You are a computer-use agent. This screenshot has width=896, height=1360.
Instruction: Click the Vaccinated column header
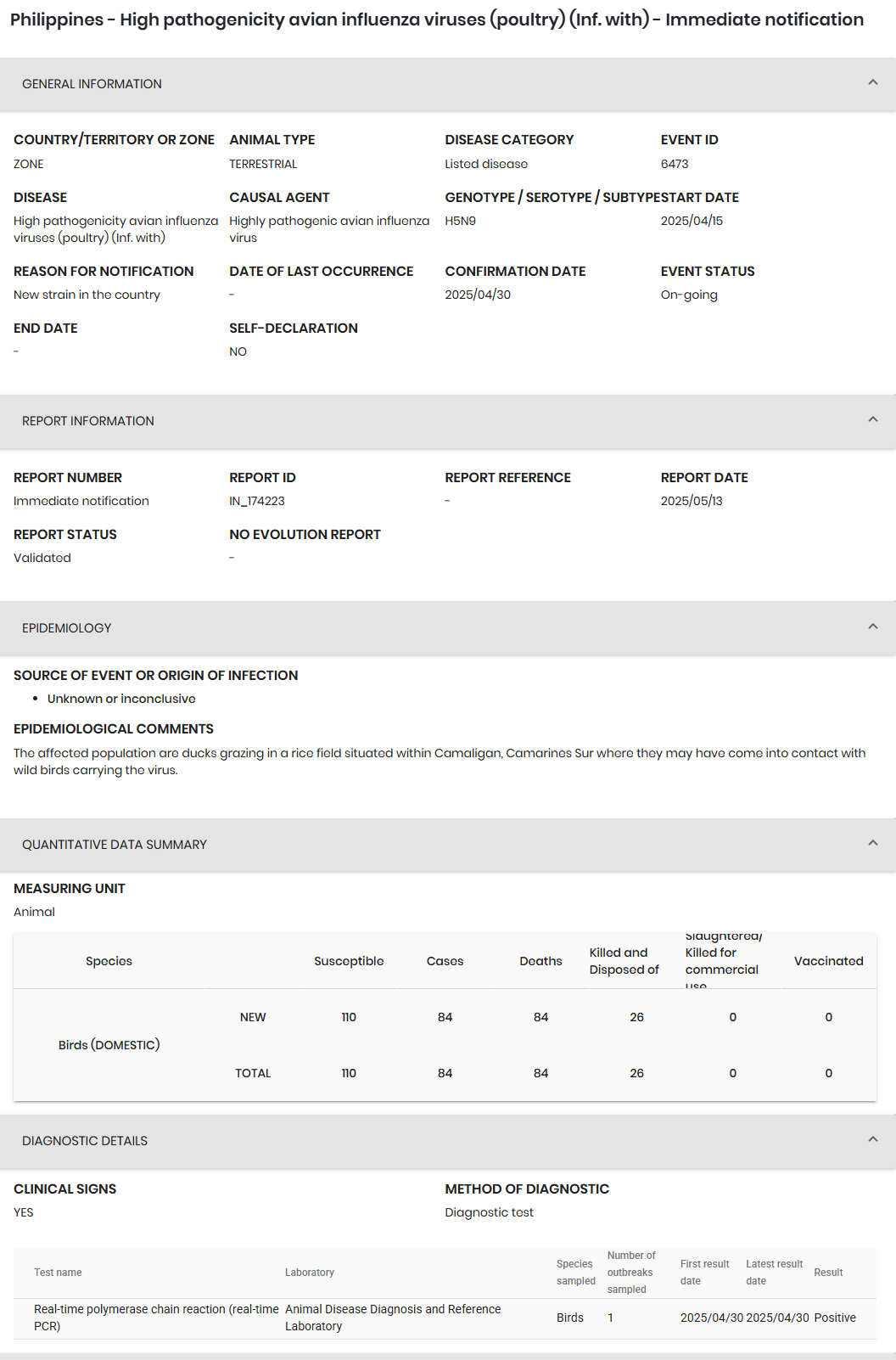[x=828, y=961]
